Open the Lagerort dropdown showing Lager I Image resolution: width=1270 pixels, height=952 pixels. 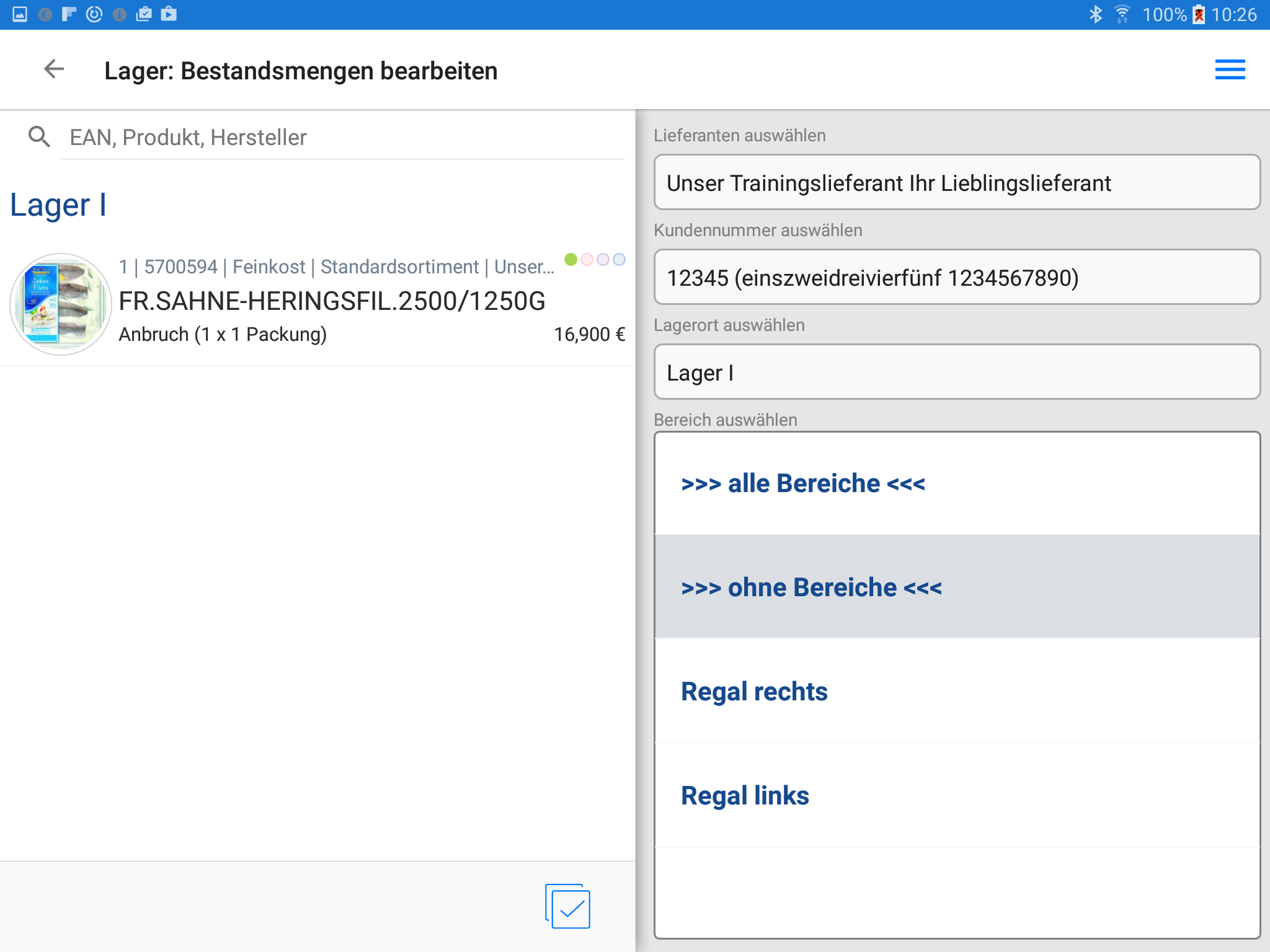pos(956,372)
